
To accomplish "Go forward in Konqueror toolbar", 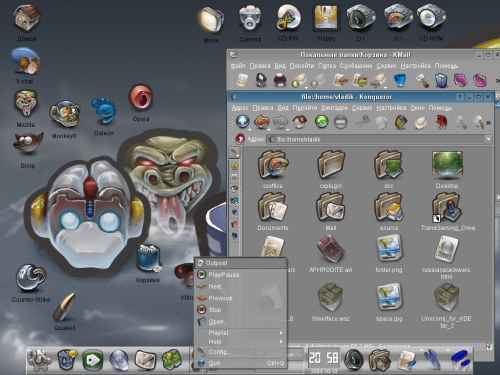I will (280, 122).
